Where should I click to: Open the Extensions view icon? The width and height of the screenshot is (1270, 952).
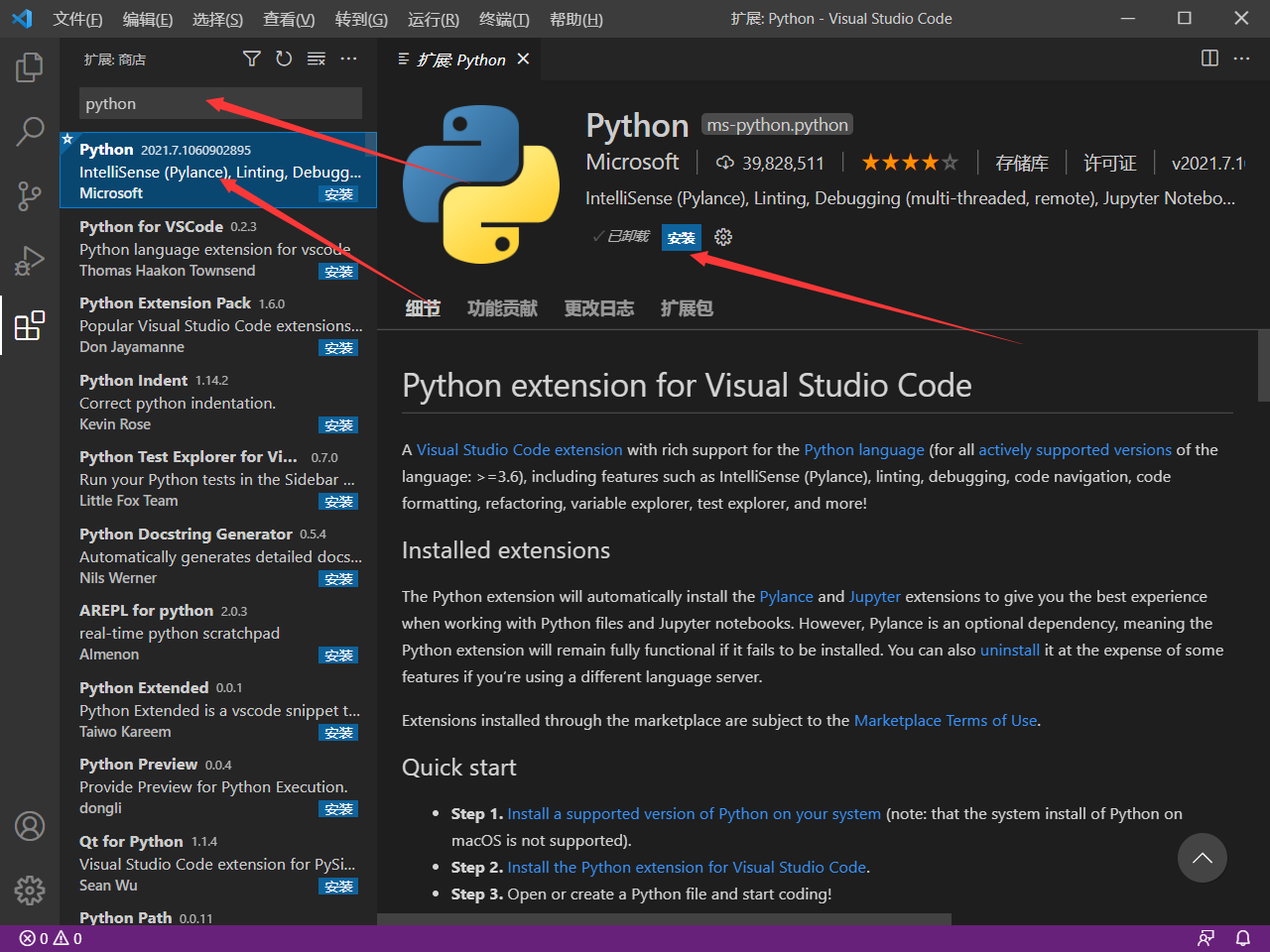30,324
